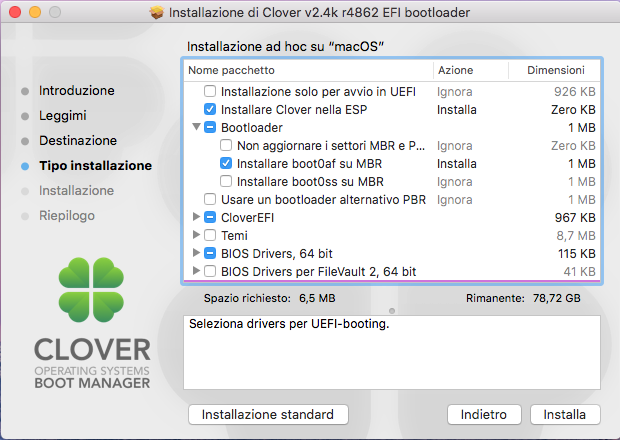Click the Clover package icon in title bar
Viewport: 620px width, 440px height.
157,13
